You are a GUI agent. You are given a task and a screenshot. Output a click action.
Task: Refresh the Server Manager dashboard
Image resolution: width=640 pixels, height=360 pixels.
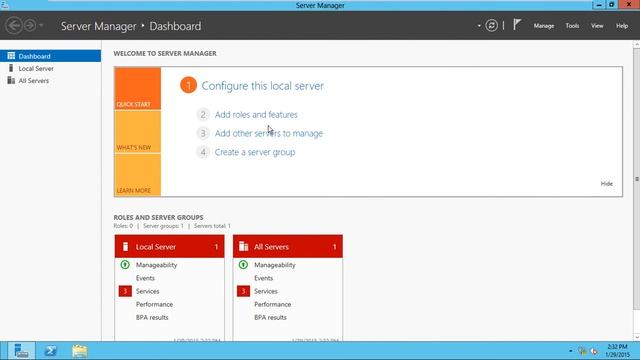491,26
